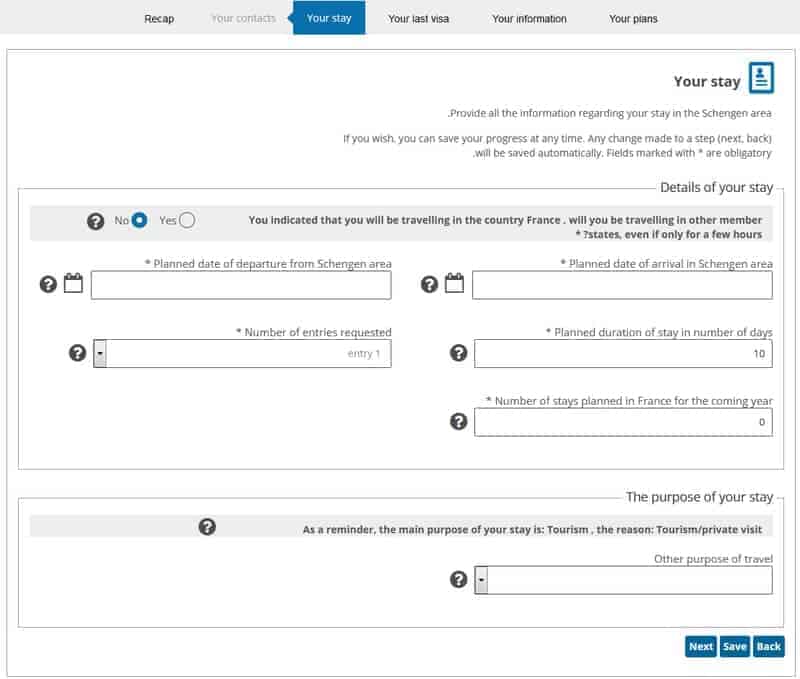Go to the Recap tab

[x=159, y=18]
